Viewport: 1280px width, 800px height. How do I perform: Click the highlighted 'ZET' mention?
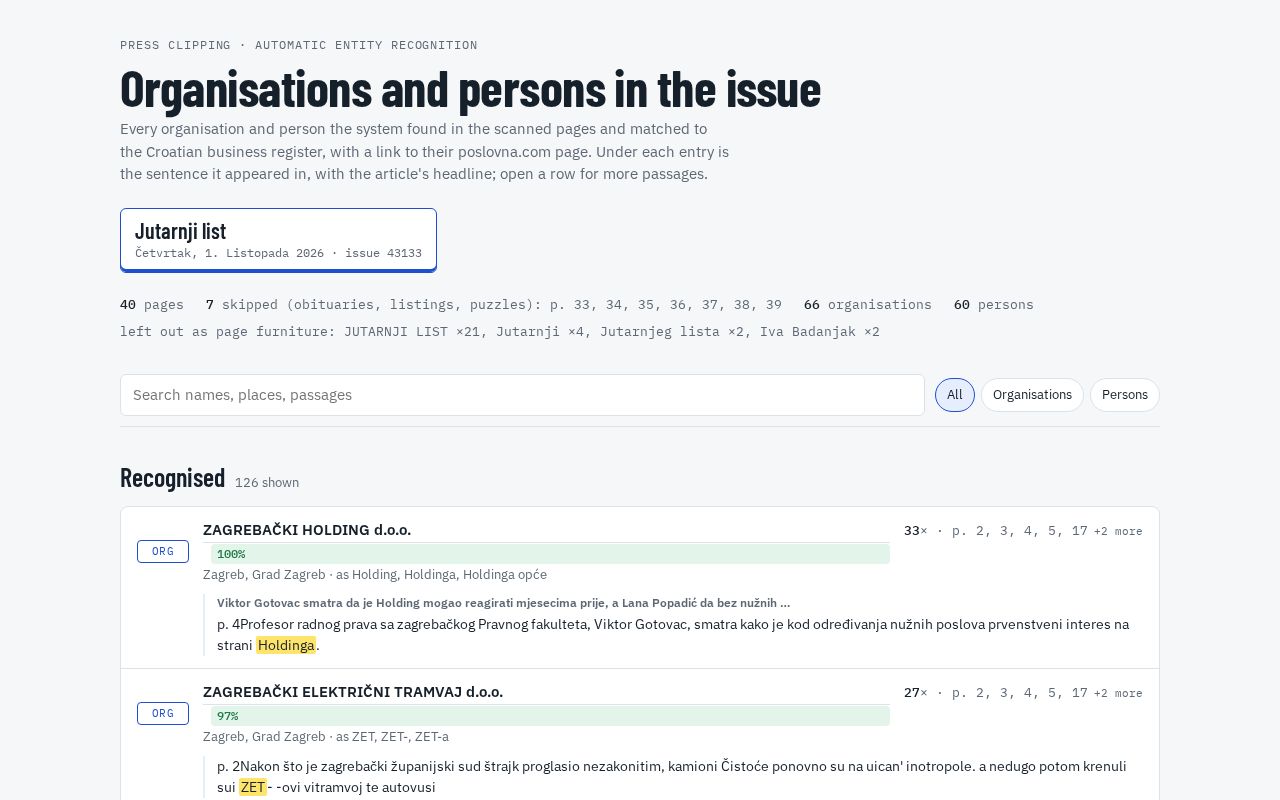[253, 787]
